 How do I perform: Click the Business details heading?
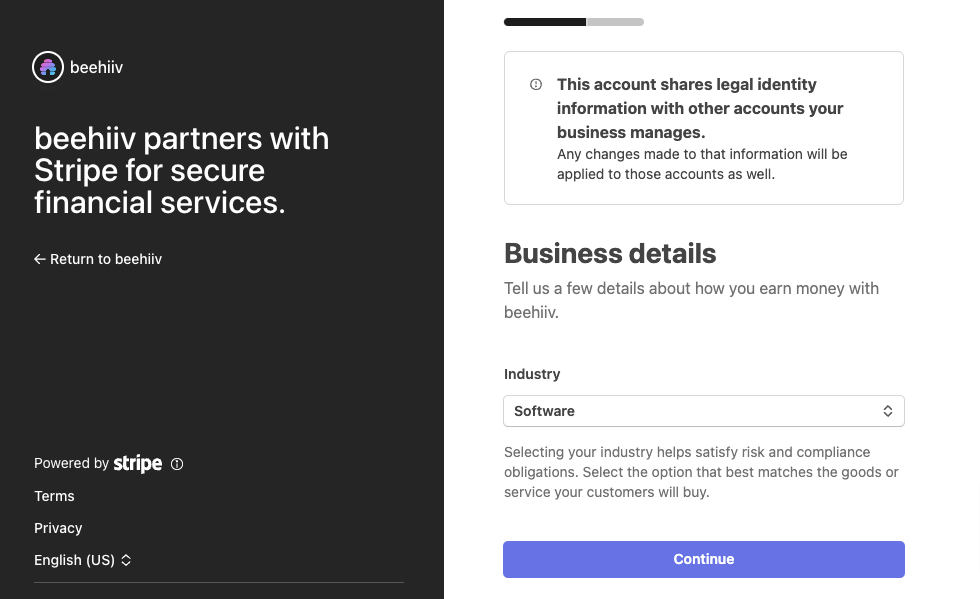[x=610, y=253]
